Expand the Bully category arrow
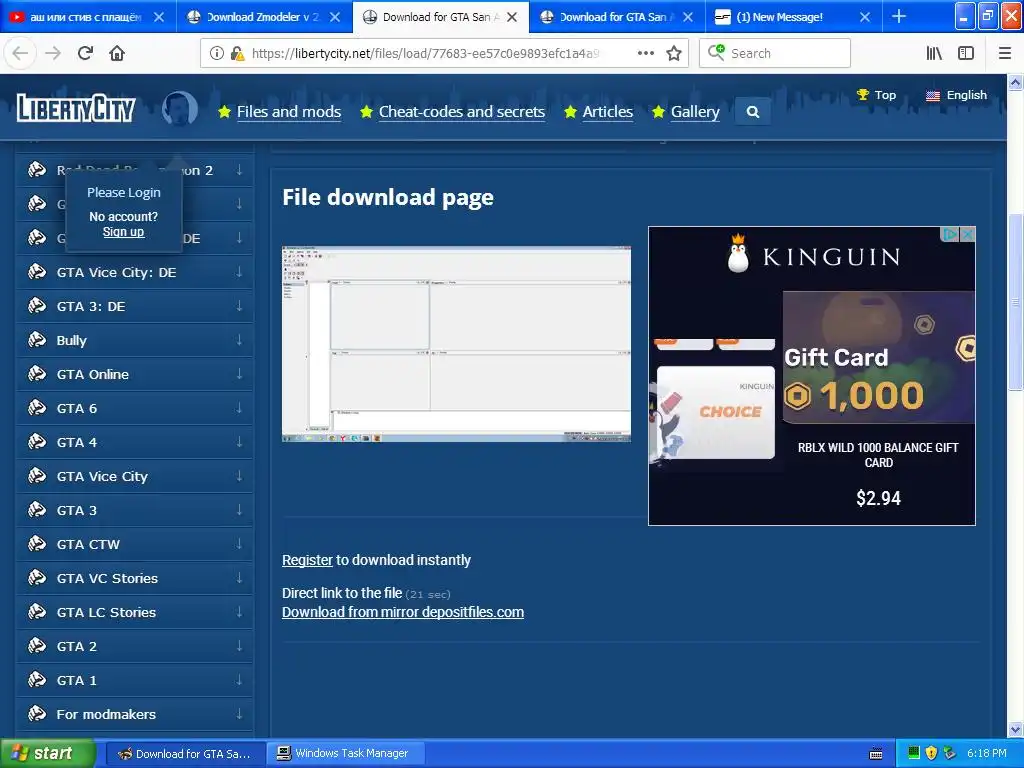The image size is (1024, 768). click(x=239, y=340)
